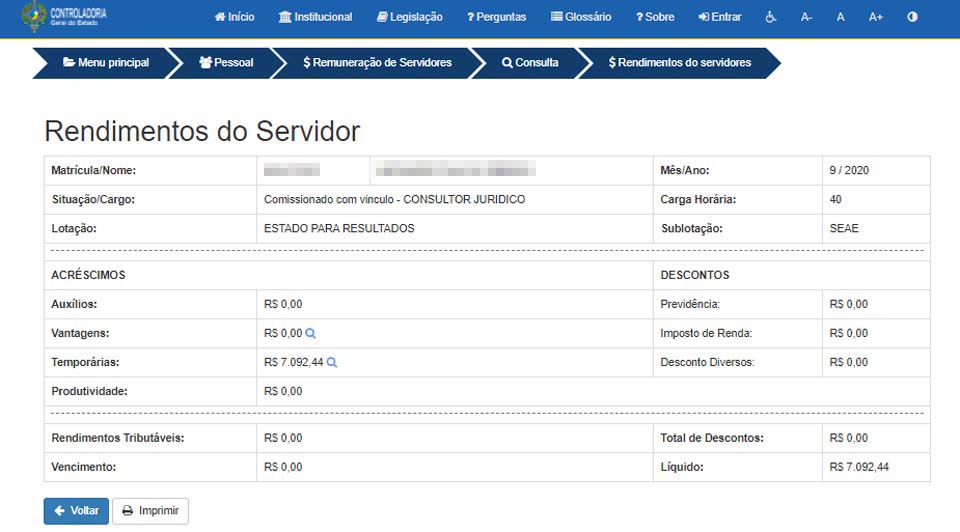Screen dimensions: 960x532
Task: Click Entrar to log in
Action: click(x=720, y=17)
